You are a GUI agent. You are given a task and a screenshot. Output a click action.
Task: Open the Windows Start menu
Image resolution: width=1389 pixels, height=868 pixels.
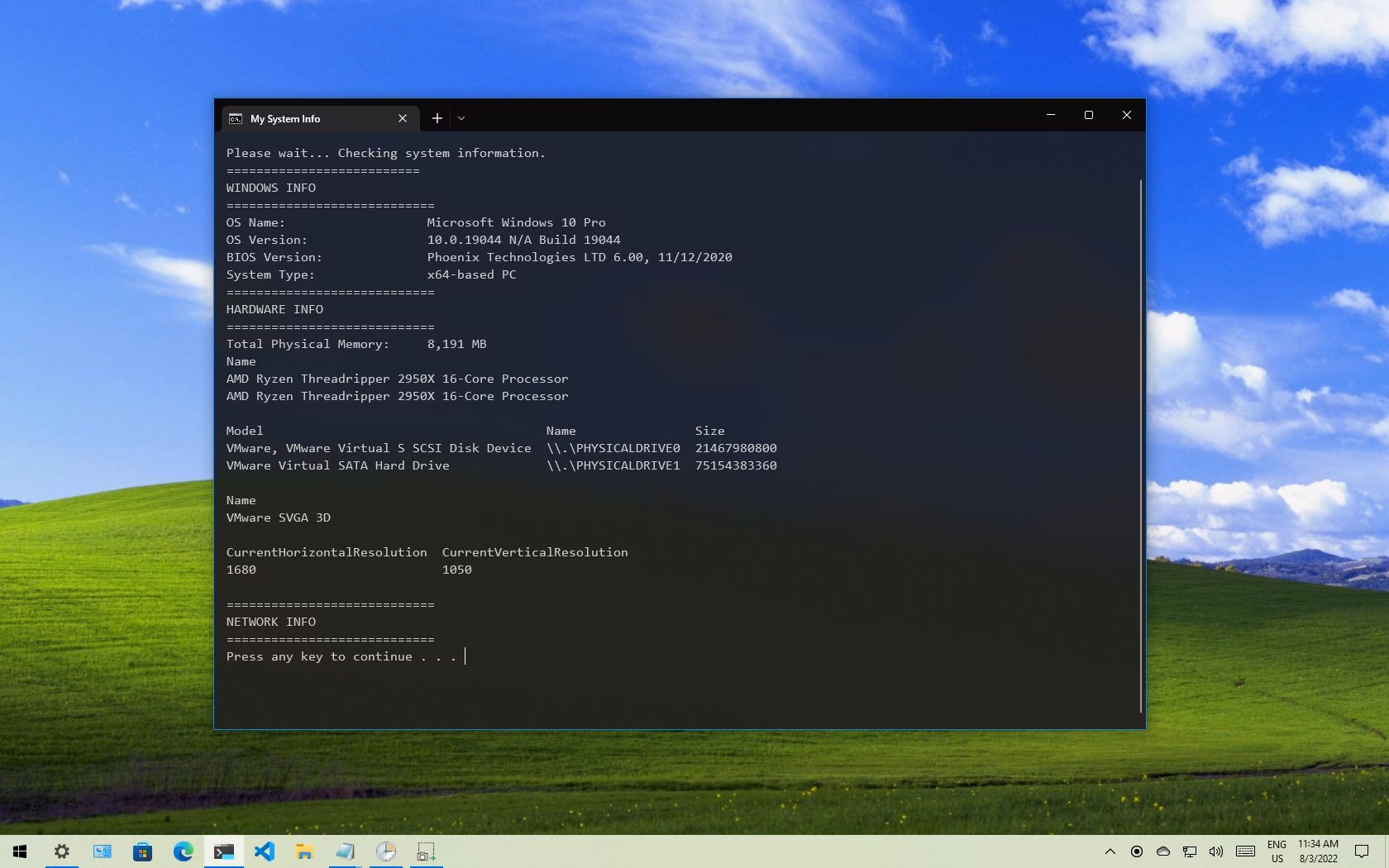[20, 851]
